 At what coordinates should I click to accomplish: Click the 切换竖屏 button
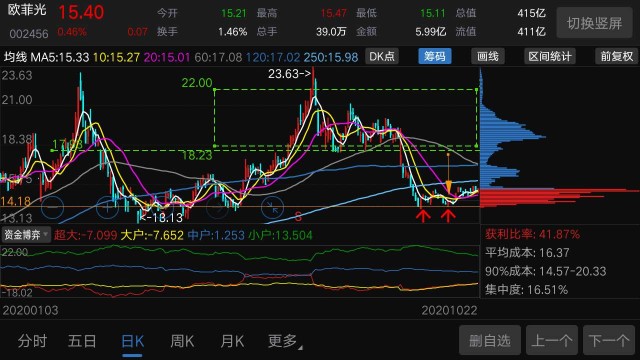[x=594, y=23]
